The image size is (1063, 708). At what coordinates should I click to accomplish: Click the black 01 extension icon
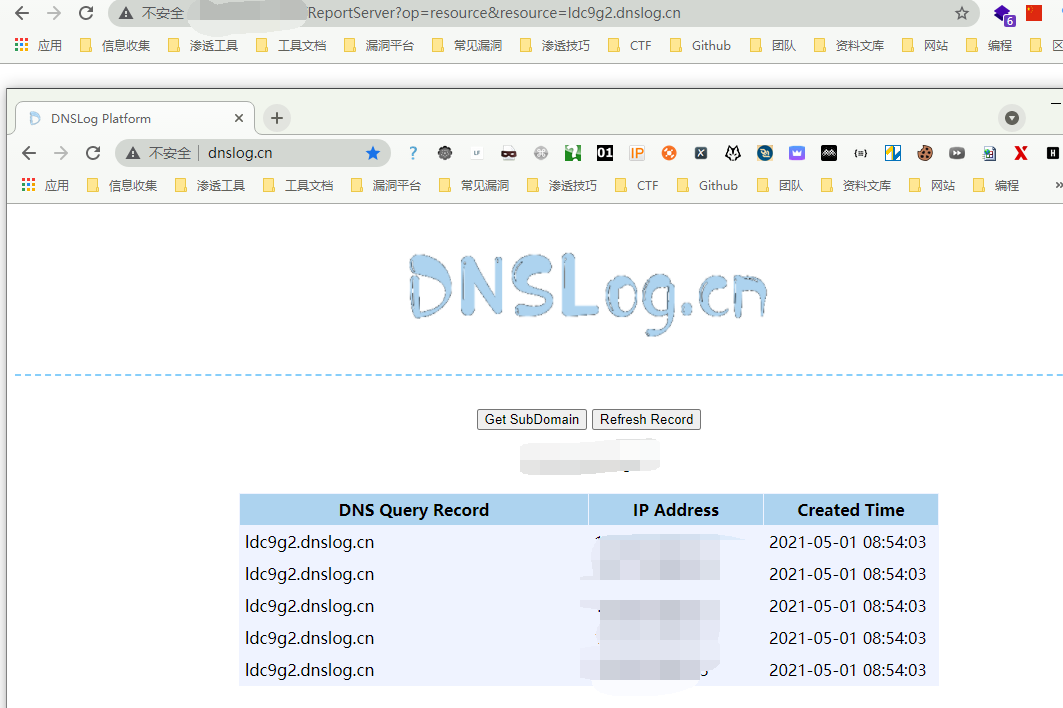click(604, 153)
